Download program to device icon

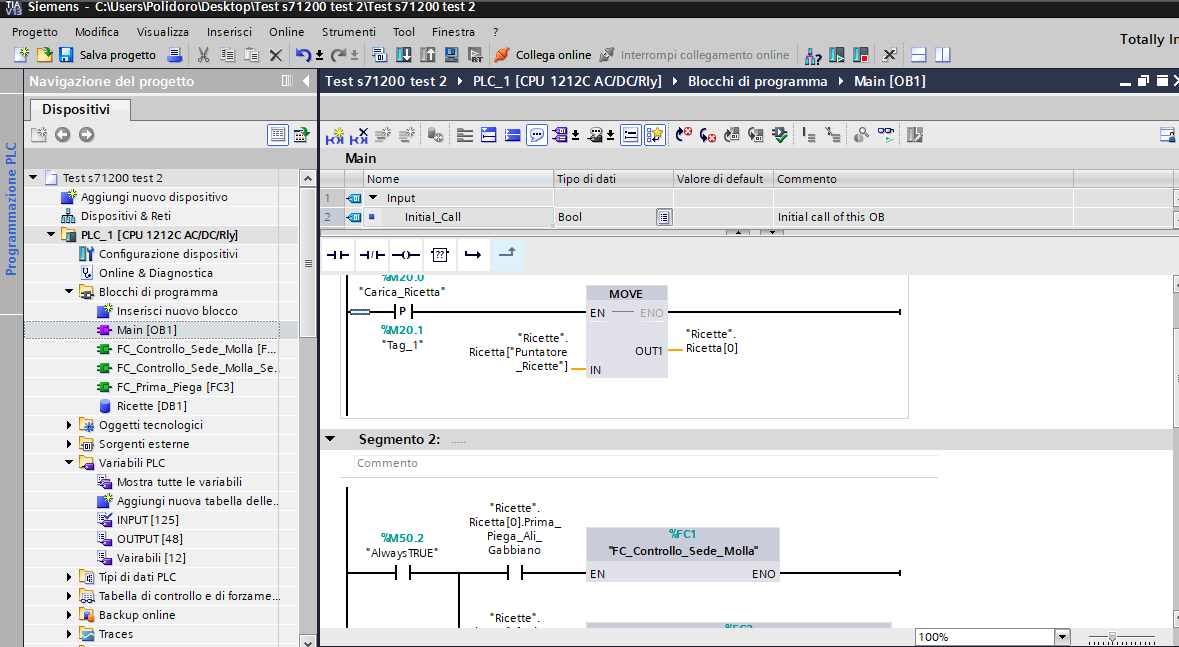pos(404,54)
